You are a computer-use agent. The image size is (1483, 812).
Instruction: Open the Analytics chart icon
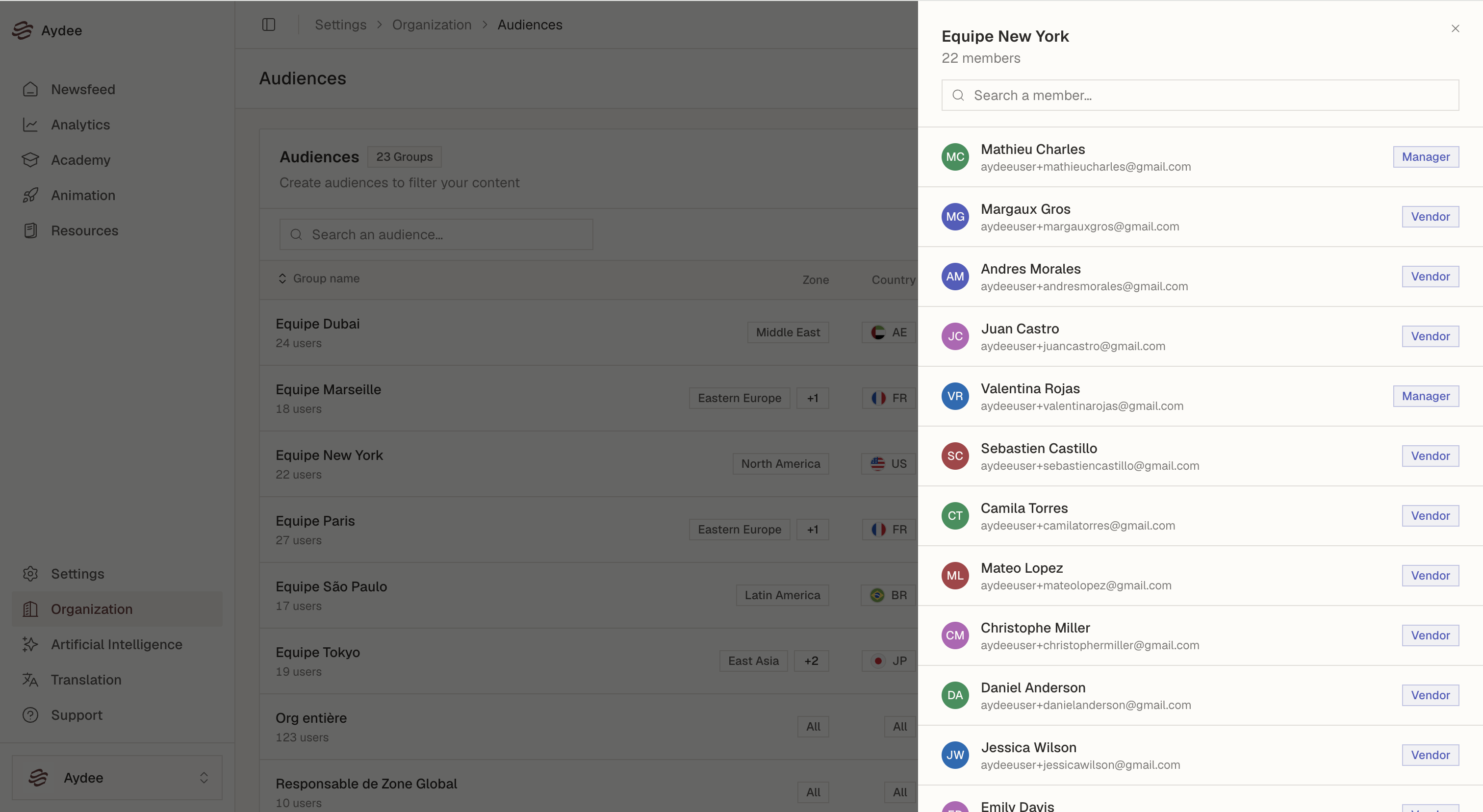pos(30,125)
